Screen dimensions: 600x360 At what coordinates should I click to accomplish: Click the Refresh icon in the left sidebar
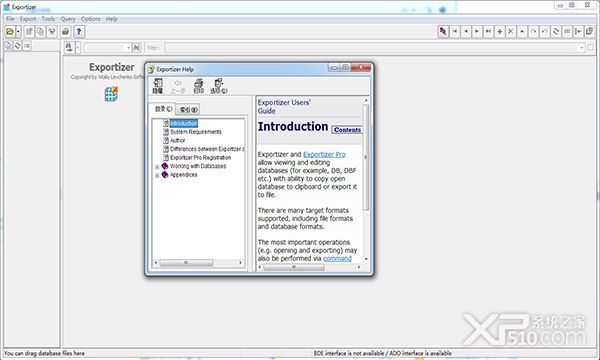[18, 46]
